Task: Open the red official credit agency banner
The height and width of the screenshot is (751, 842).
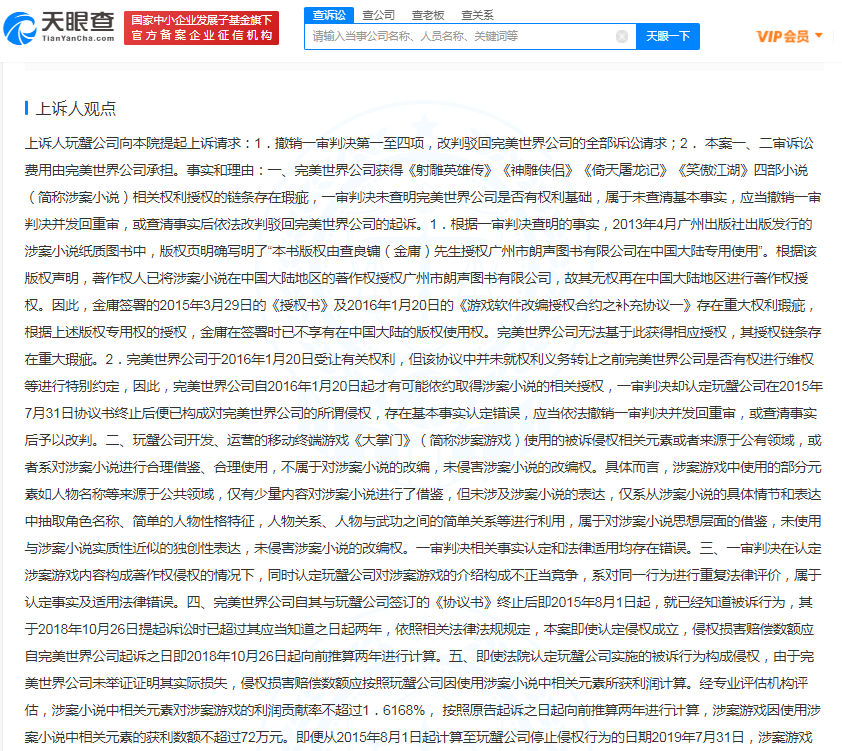Action: (x=201, y=28)
